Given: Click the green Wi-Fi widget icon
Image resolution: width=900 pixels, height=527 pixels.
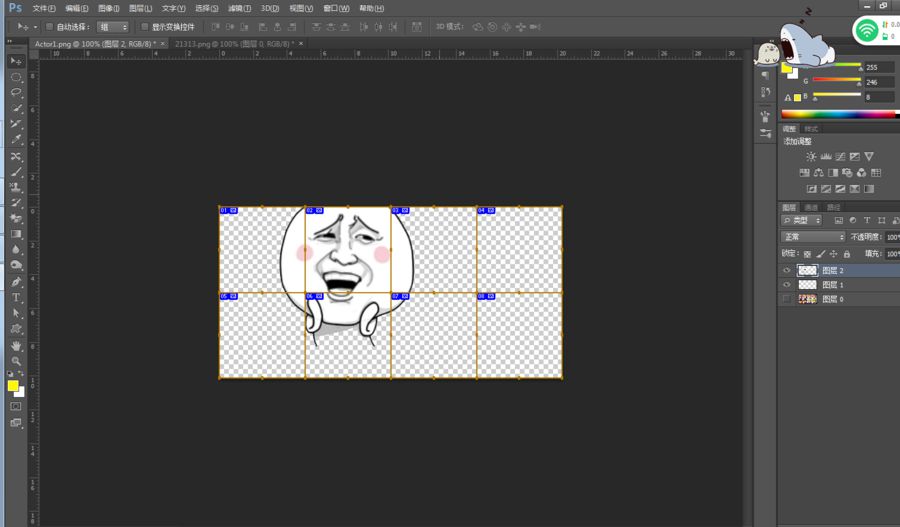Looking at the screenshot, I should pyautogui.click(x=866, y=30).
